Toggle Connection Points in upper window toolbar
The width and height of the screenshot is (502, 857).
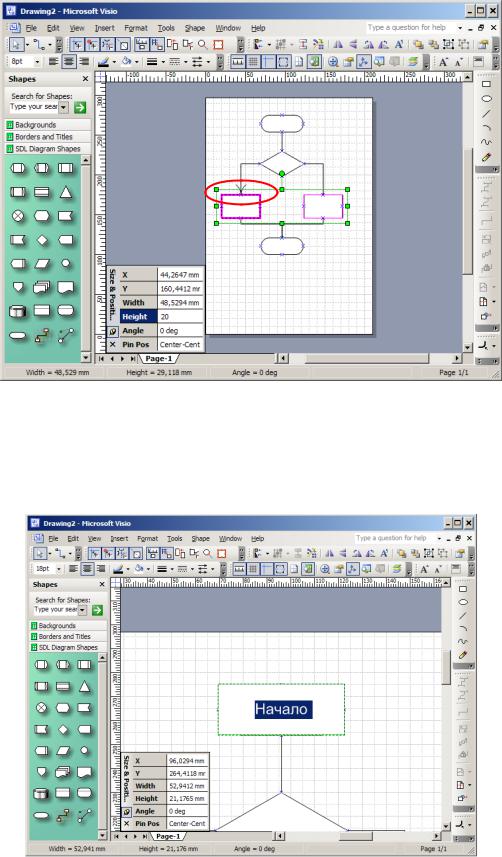coord(283,62)
